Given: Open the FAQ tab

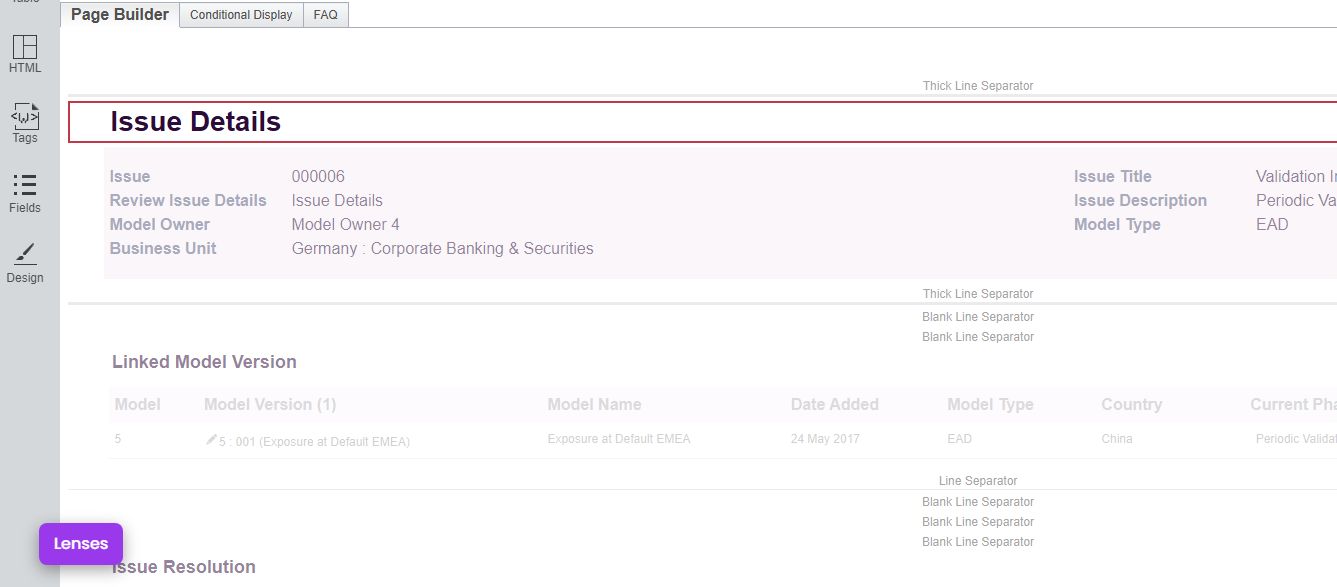Looking at the screenshot, I should [x=325, y=15].
